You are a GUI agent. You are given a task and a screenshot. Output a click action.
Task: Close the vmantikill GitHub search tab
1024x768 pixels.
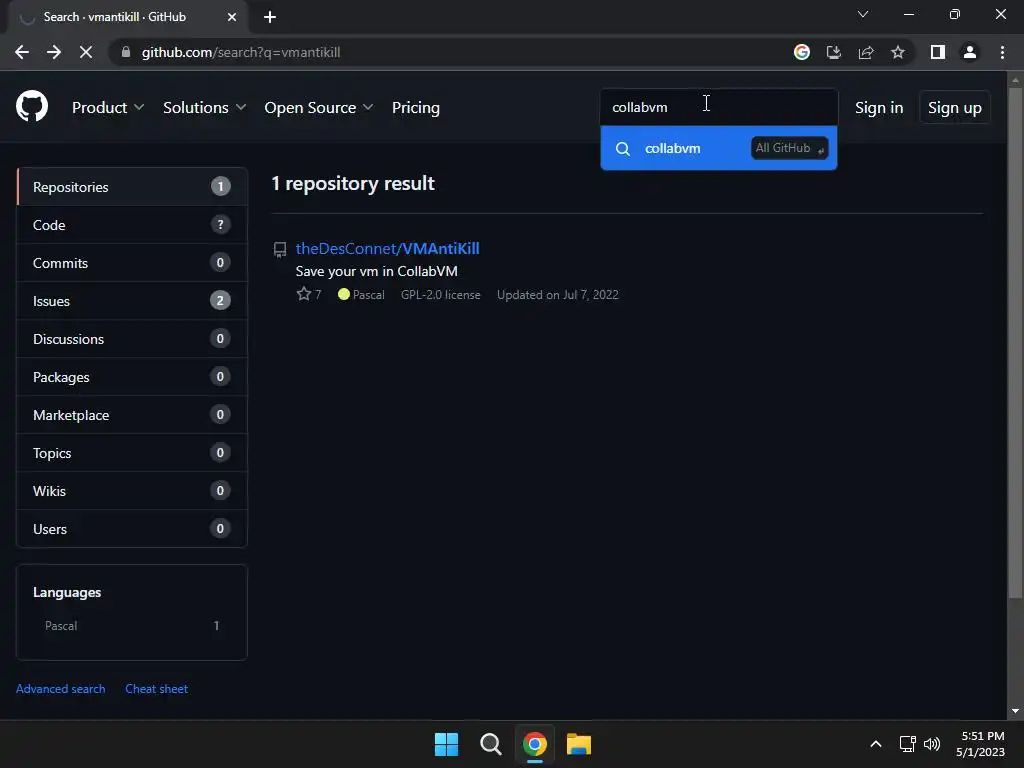coord(232,17)
